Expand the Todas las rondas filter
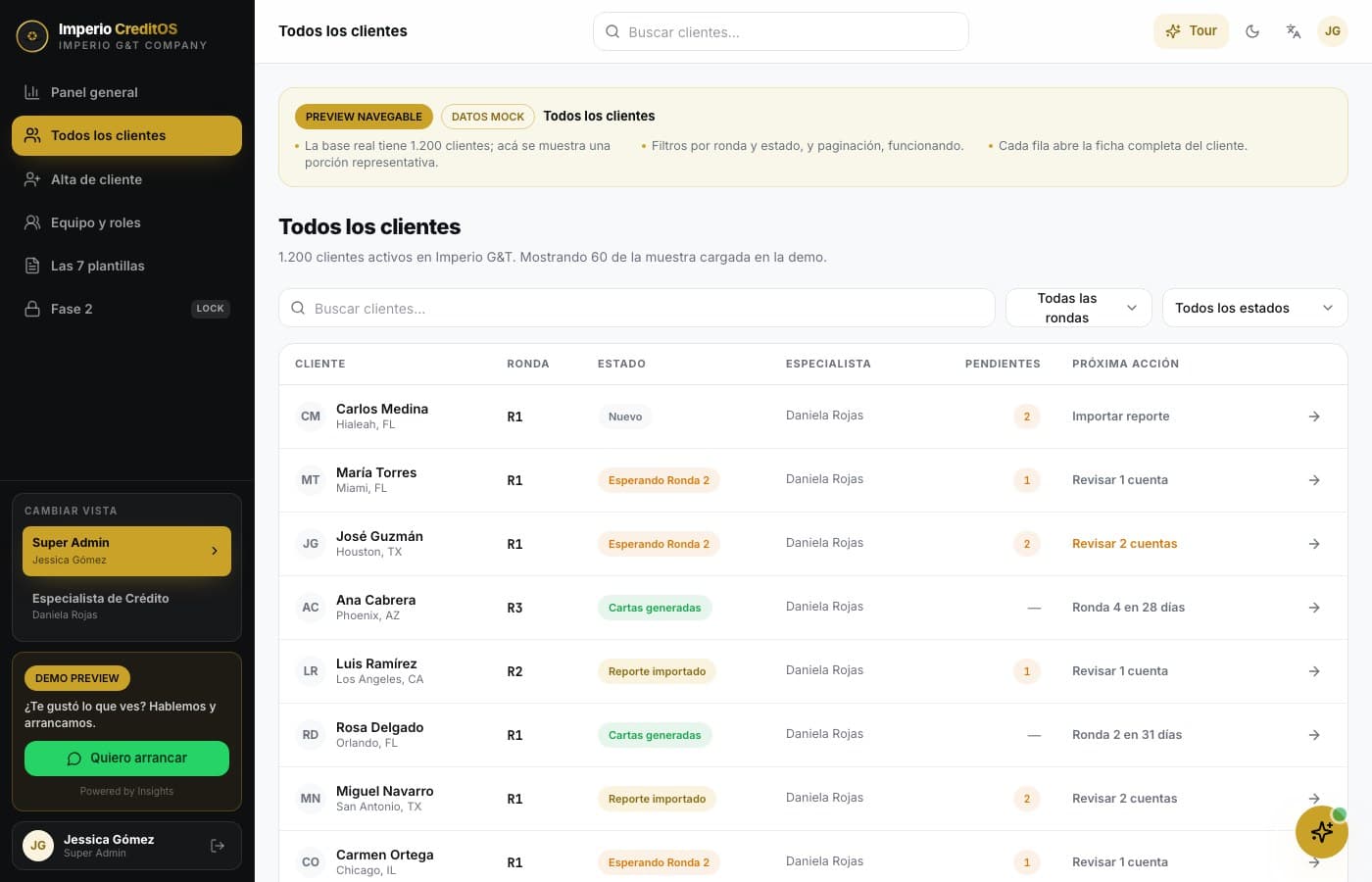This screenshot has width=1372, height=882. [1078, 308]
